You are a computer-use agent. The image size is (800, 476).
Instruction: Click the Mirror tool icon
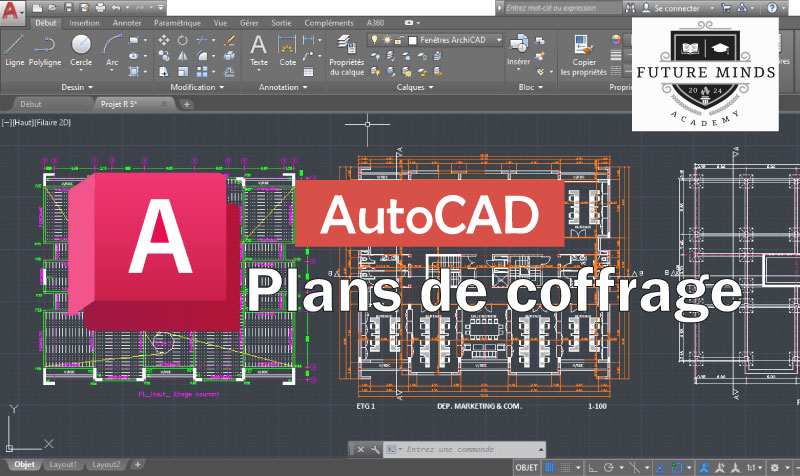point(183,56)
